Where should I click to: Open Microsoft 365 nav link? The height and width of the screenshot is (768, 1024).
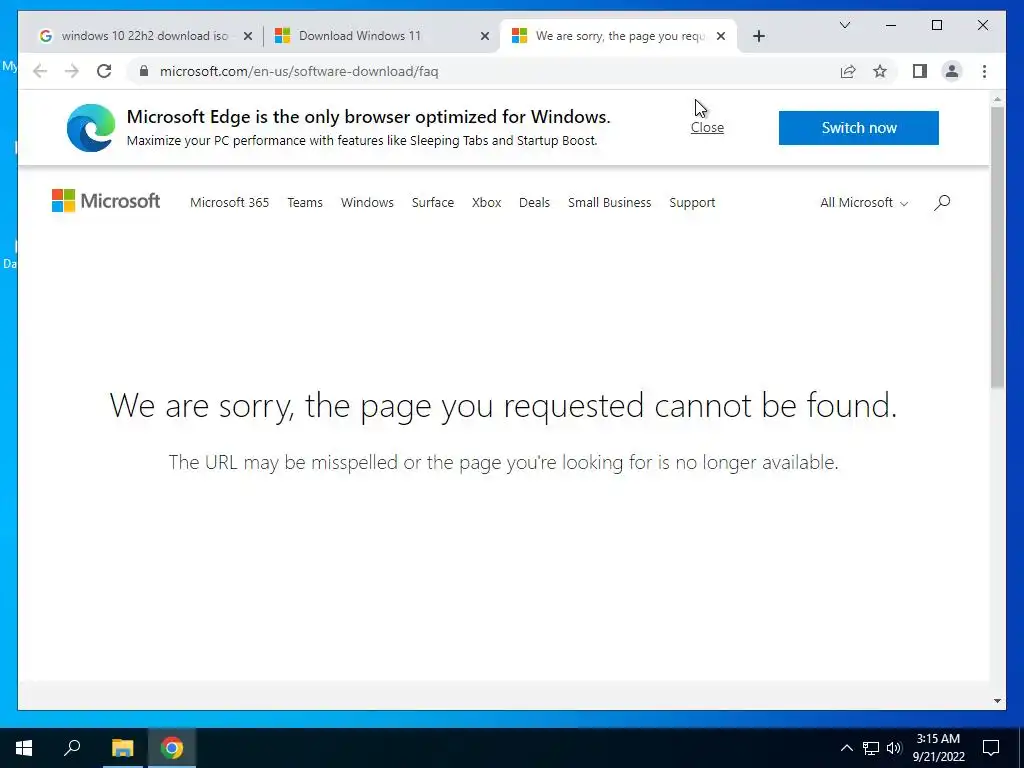coord(229,202)
